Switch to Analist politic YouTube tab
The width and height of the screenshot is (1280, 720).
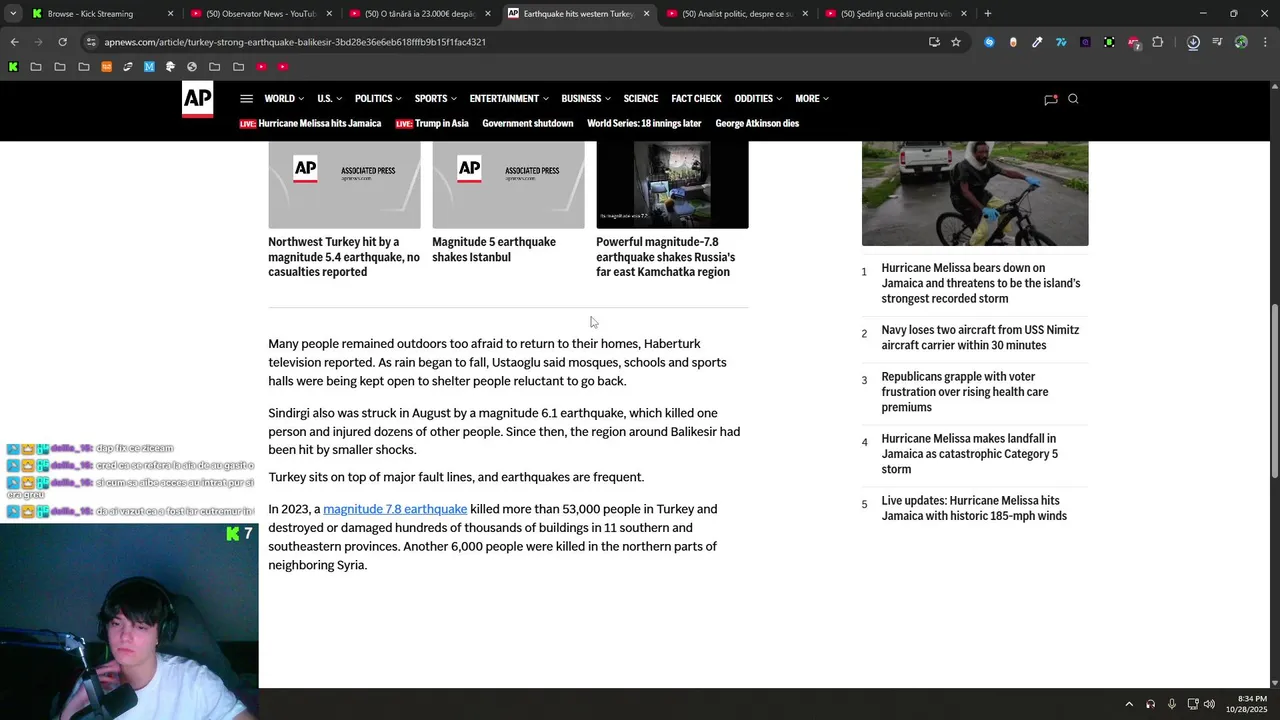coord(737,14)
